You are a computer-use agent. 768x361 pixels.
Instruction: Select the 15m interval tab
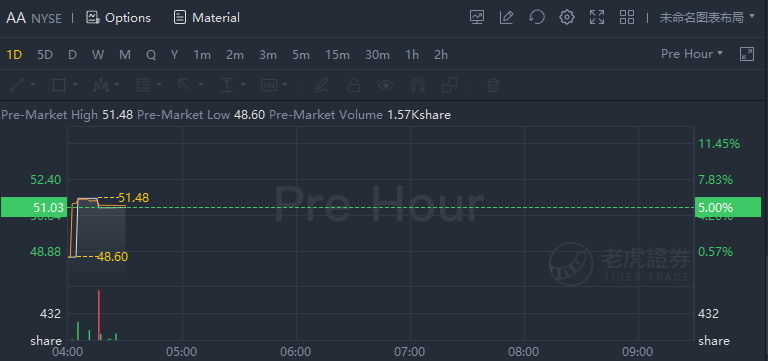click(x=337, y=55)
